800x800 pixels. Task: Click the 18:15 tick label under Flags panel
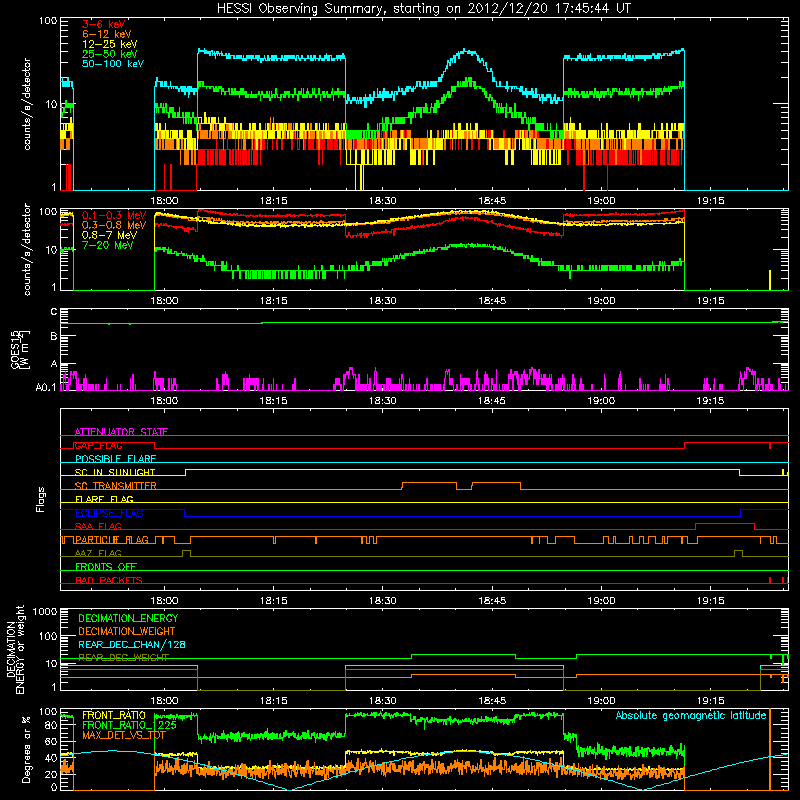tap(273, 601)
